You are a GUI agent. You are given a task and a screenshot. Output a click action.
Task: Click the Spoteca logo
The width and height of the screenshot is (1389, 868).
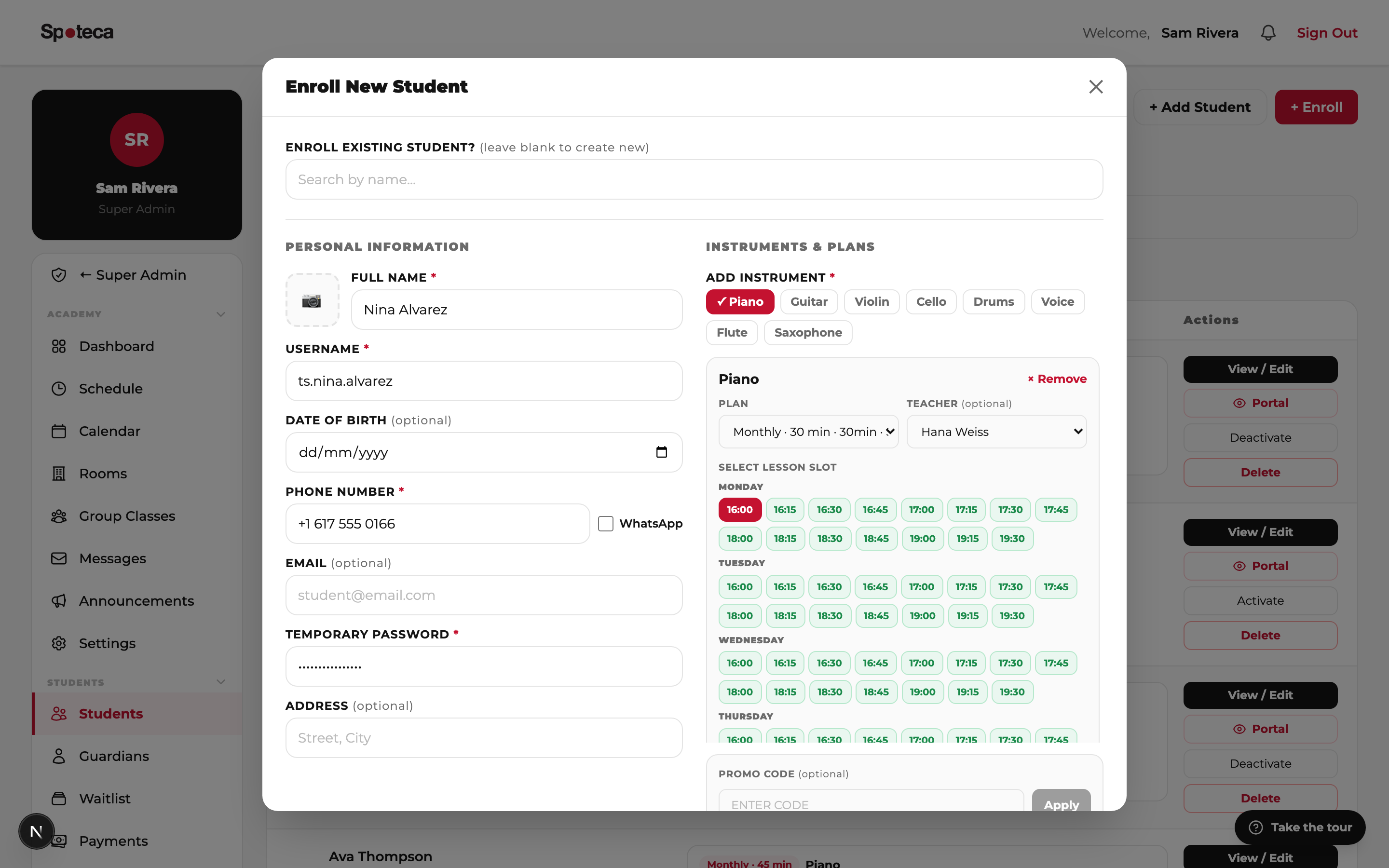click(77, 32)
